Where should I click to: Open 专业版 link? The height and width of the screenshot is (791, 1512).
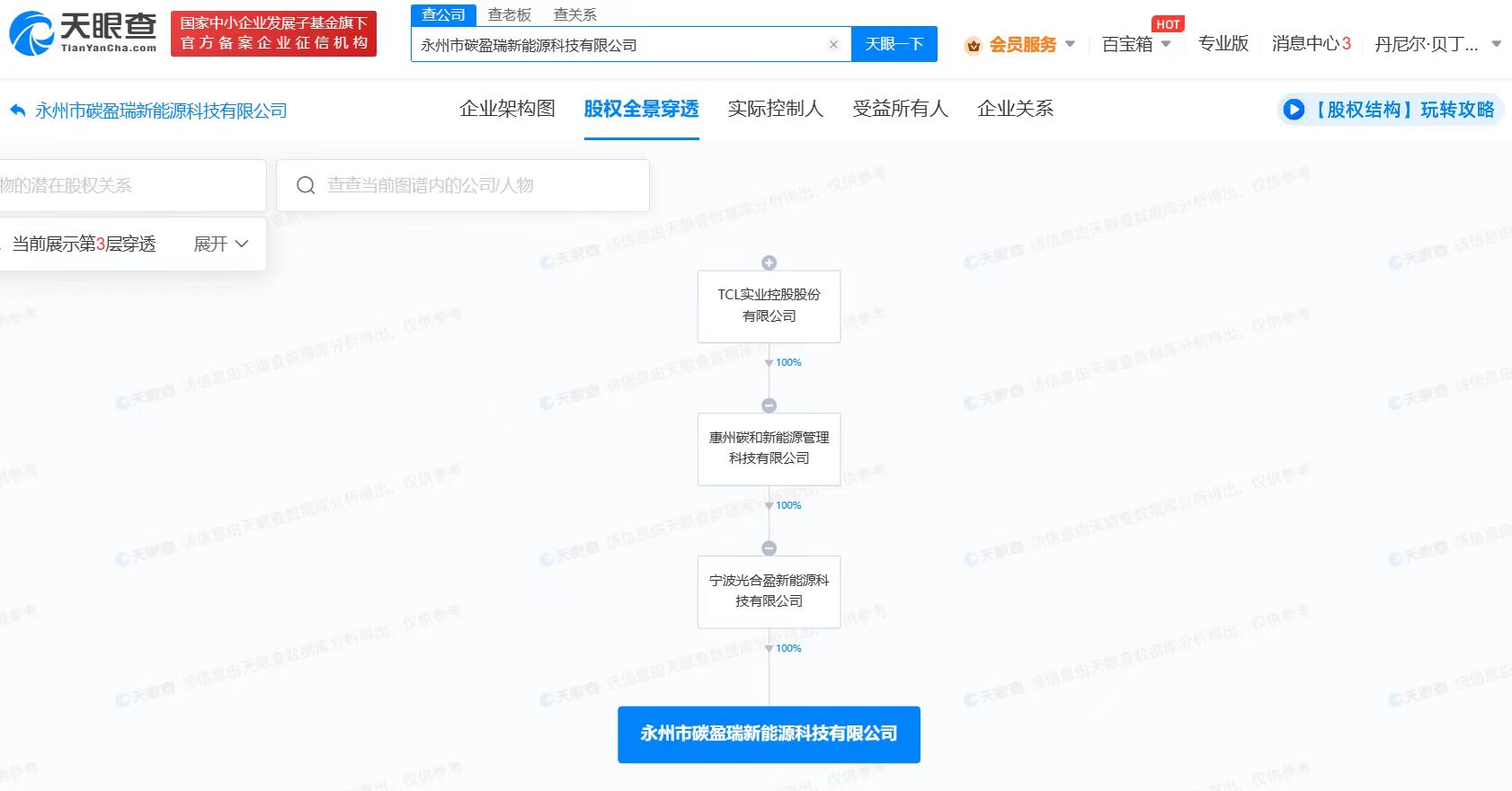point(1223,43)
